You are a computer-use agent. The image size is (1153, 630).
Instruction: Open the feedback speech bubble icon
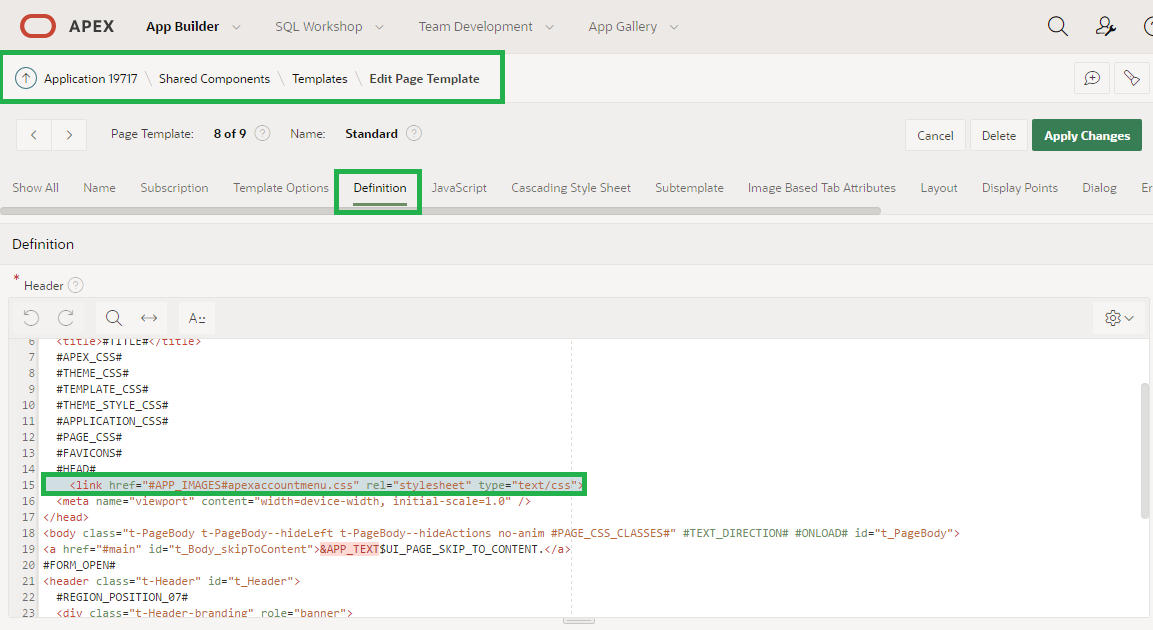click(1092, 77)
